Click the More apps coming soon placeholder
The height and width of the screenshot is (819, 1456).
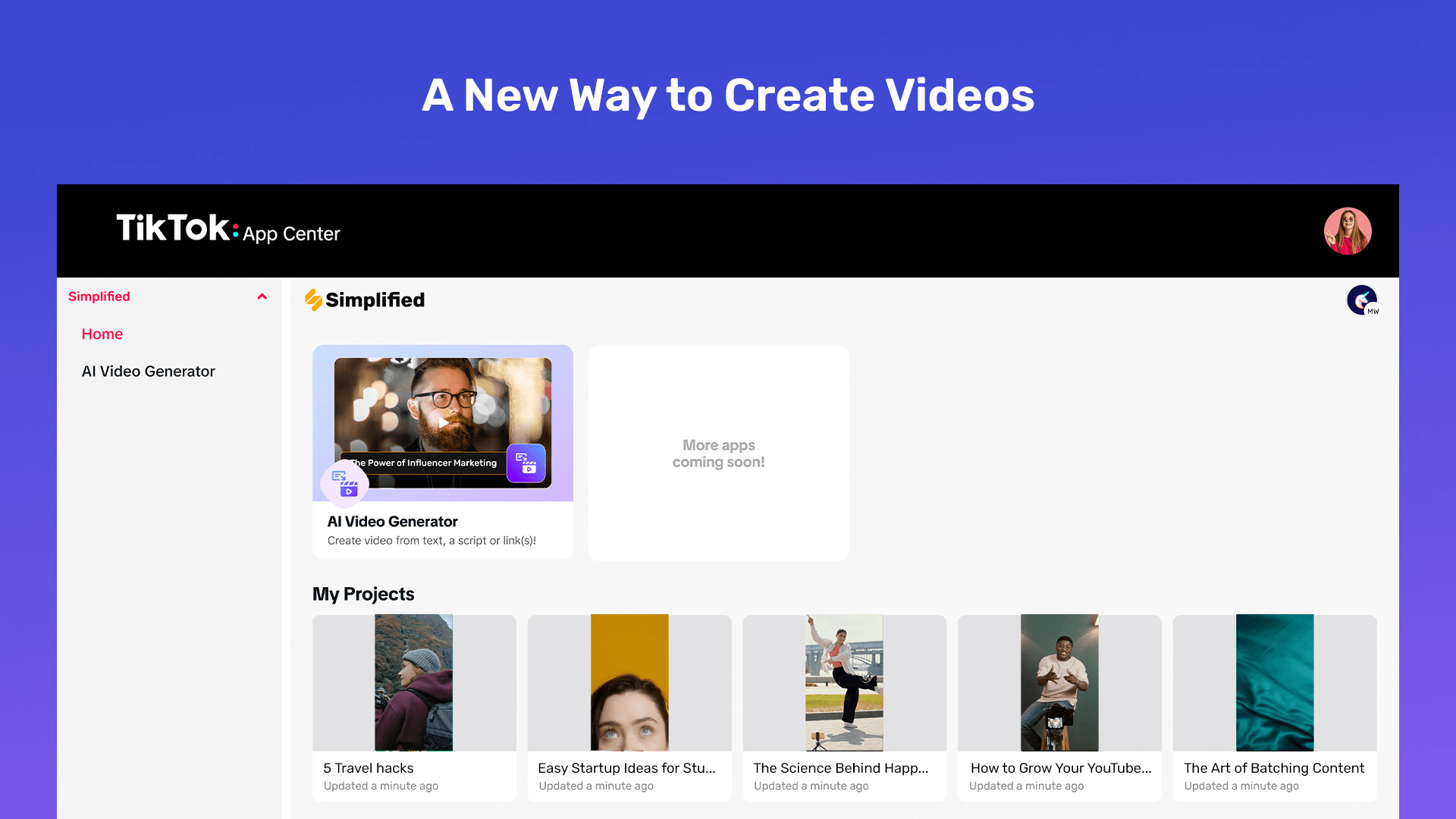pyautogui.click(x=718, y=452)
